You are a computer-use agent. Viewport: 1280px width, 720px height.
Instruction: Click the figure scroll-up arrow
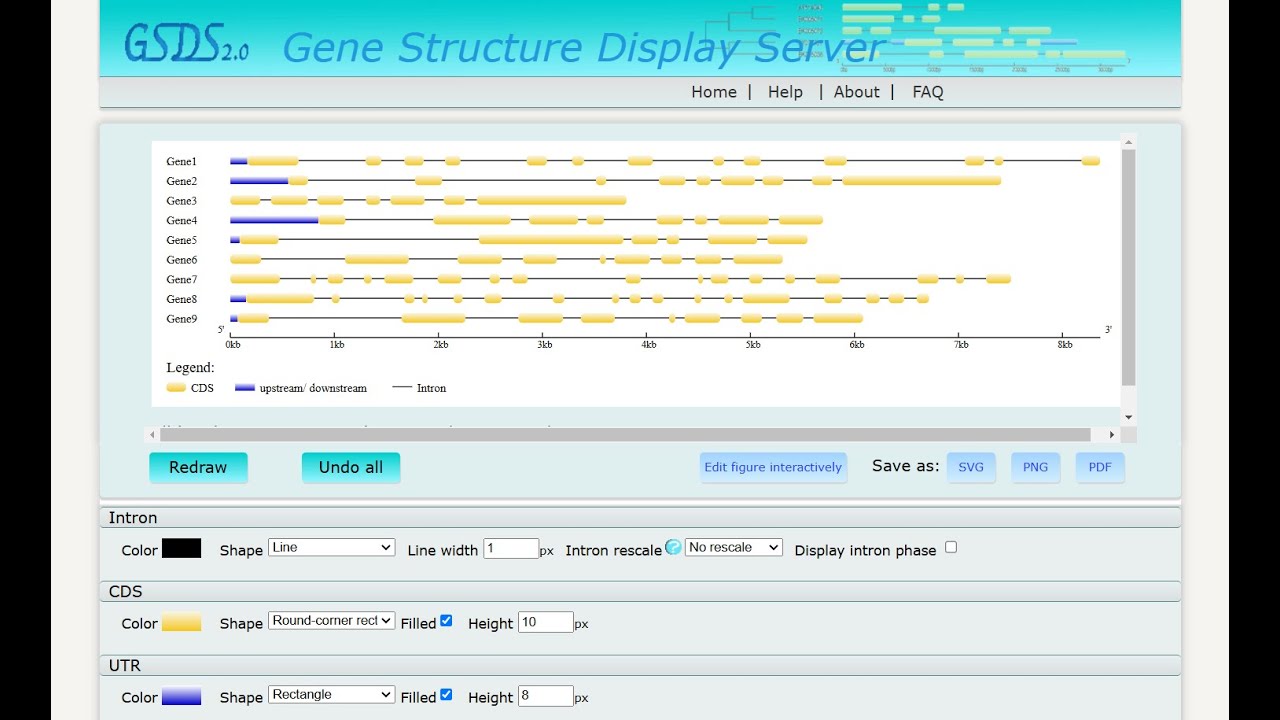tap(1128, 142)
